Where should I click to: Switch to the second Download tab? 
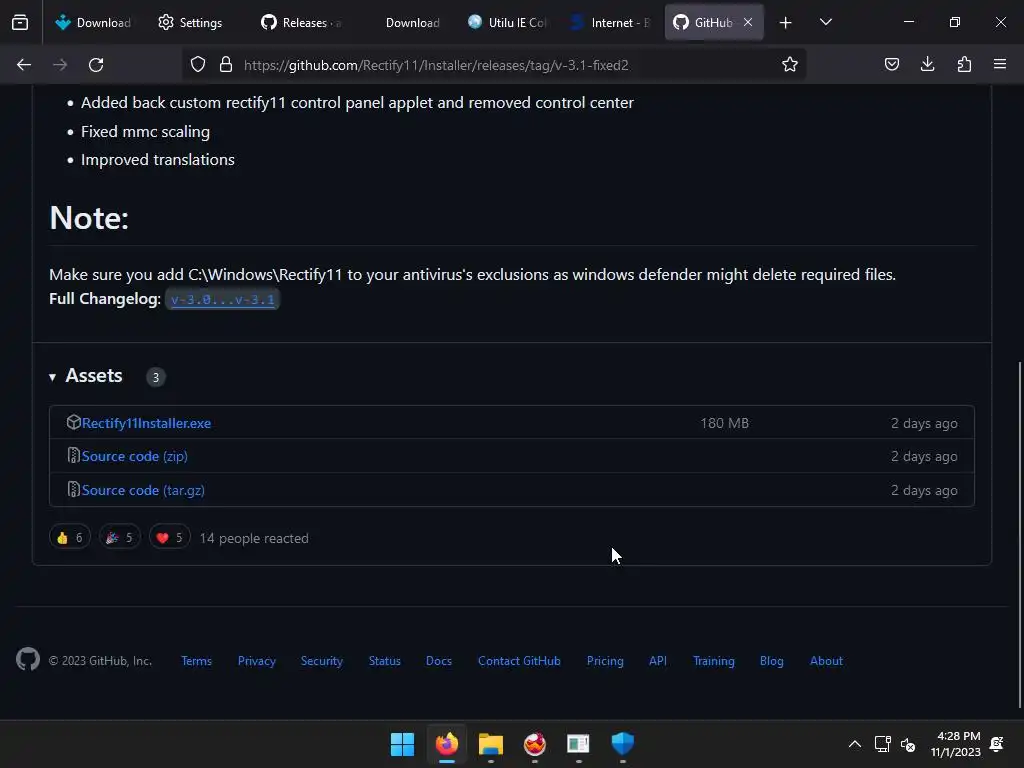click(x=404, y=22)
